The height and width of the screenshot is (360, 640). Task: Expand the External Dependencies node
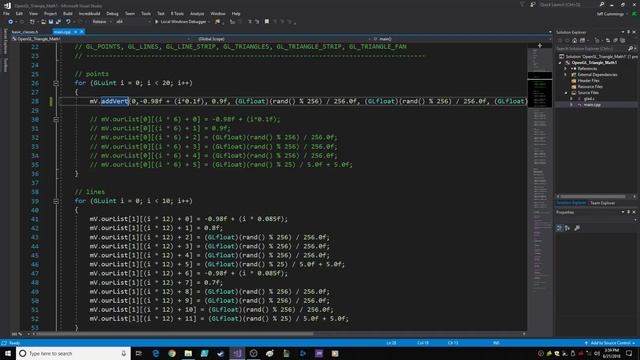[x=566, y=75]
